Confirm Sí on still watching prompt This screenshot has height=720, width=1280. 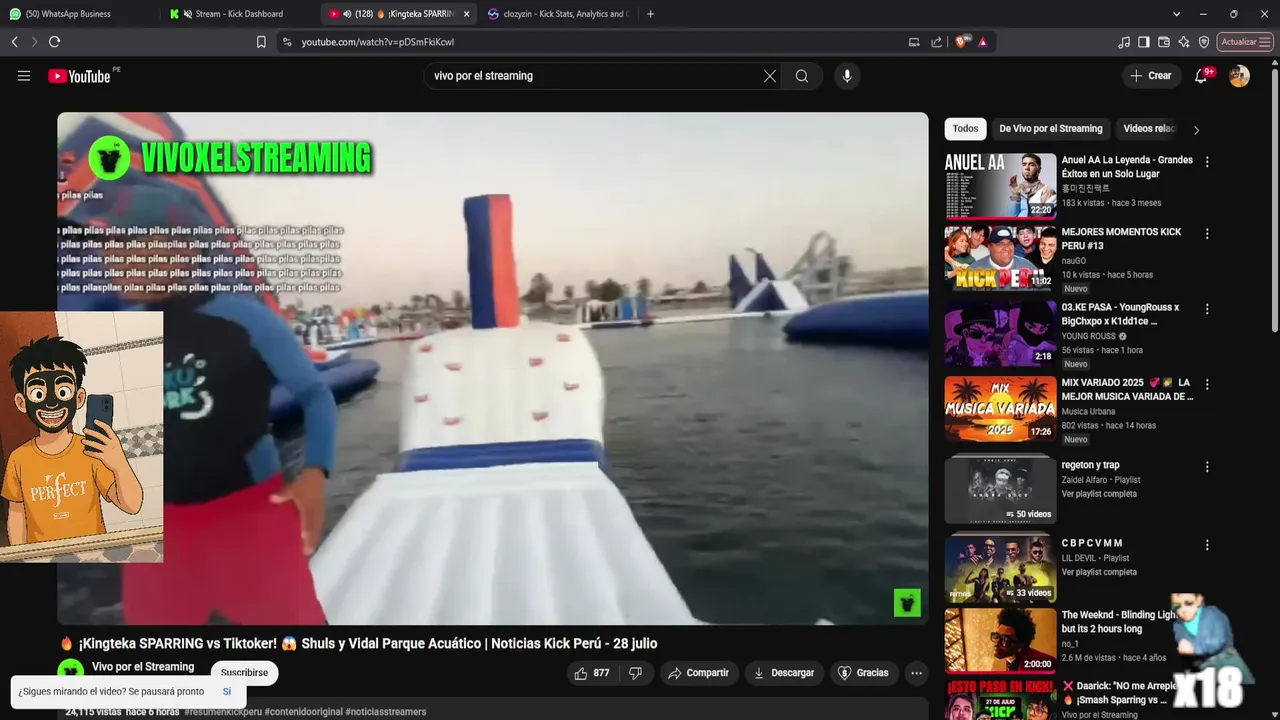tap(227, 692)
